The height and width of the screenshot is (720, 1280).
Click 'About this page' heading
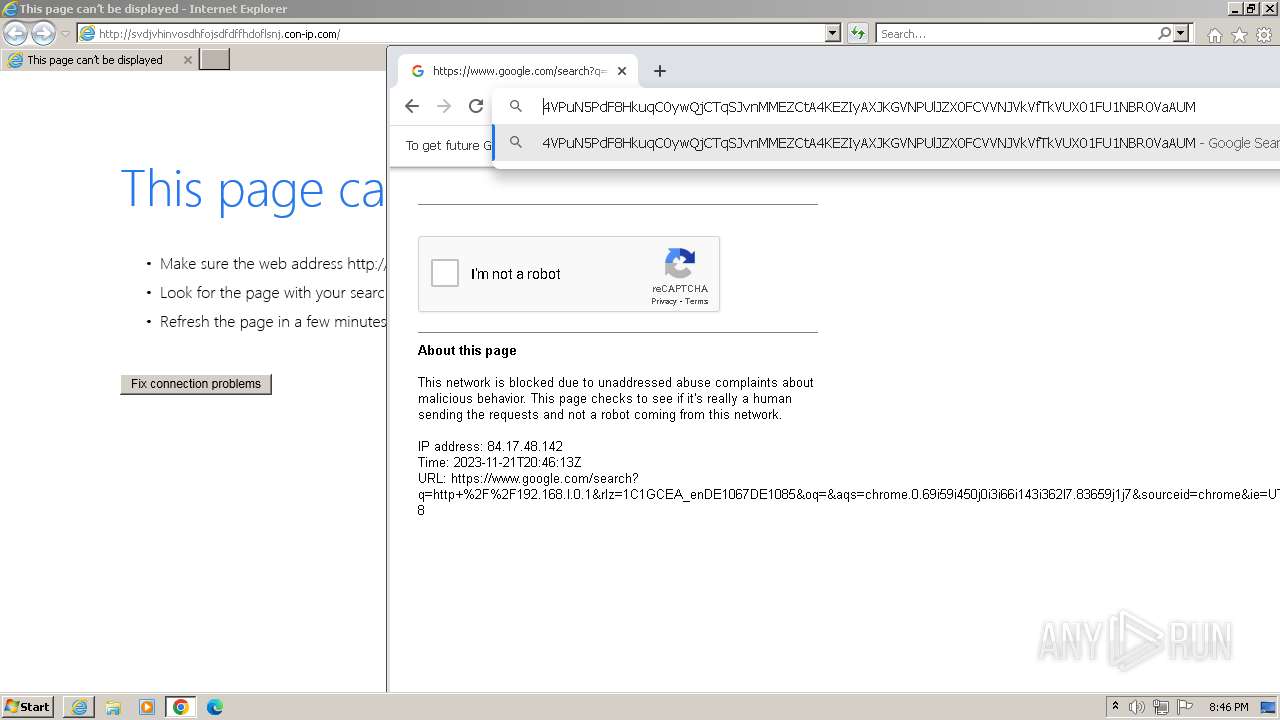tap(467, 351)
